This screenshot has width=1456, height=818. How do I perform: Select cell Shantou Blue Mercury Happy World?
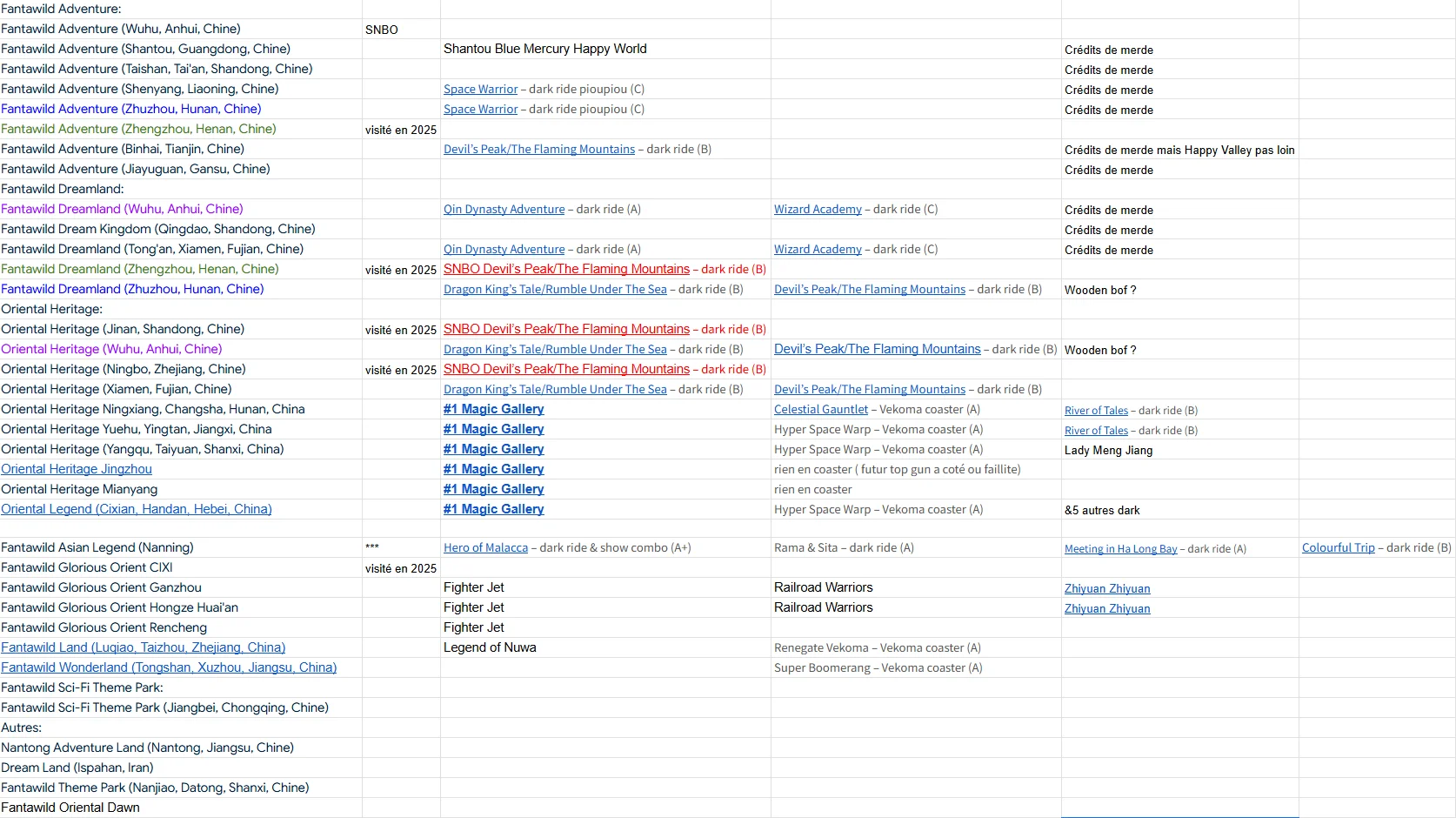tap(605, 49)
